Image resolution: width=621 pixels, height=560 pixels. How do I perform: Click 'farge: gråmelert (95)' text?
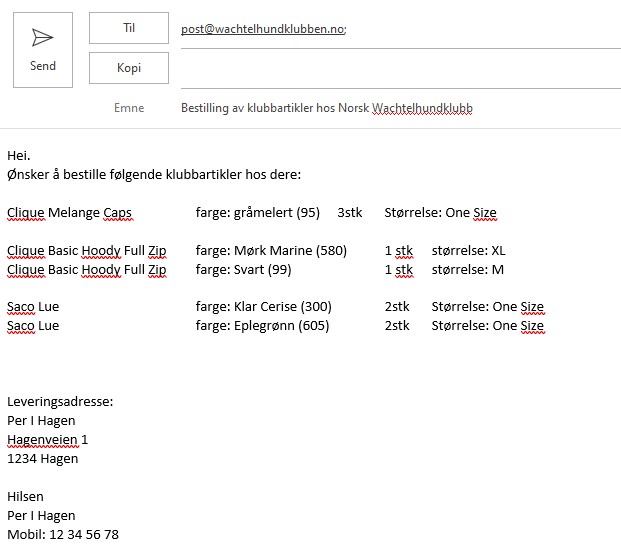(x=257, y=213)
